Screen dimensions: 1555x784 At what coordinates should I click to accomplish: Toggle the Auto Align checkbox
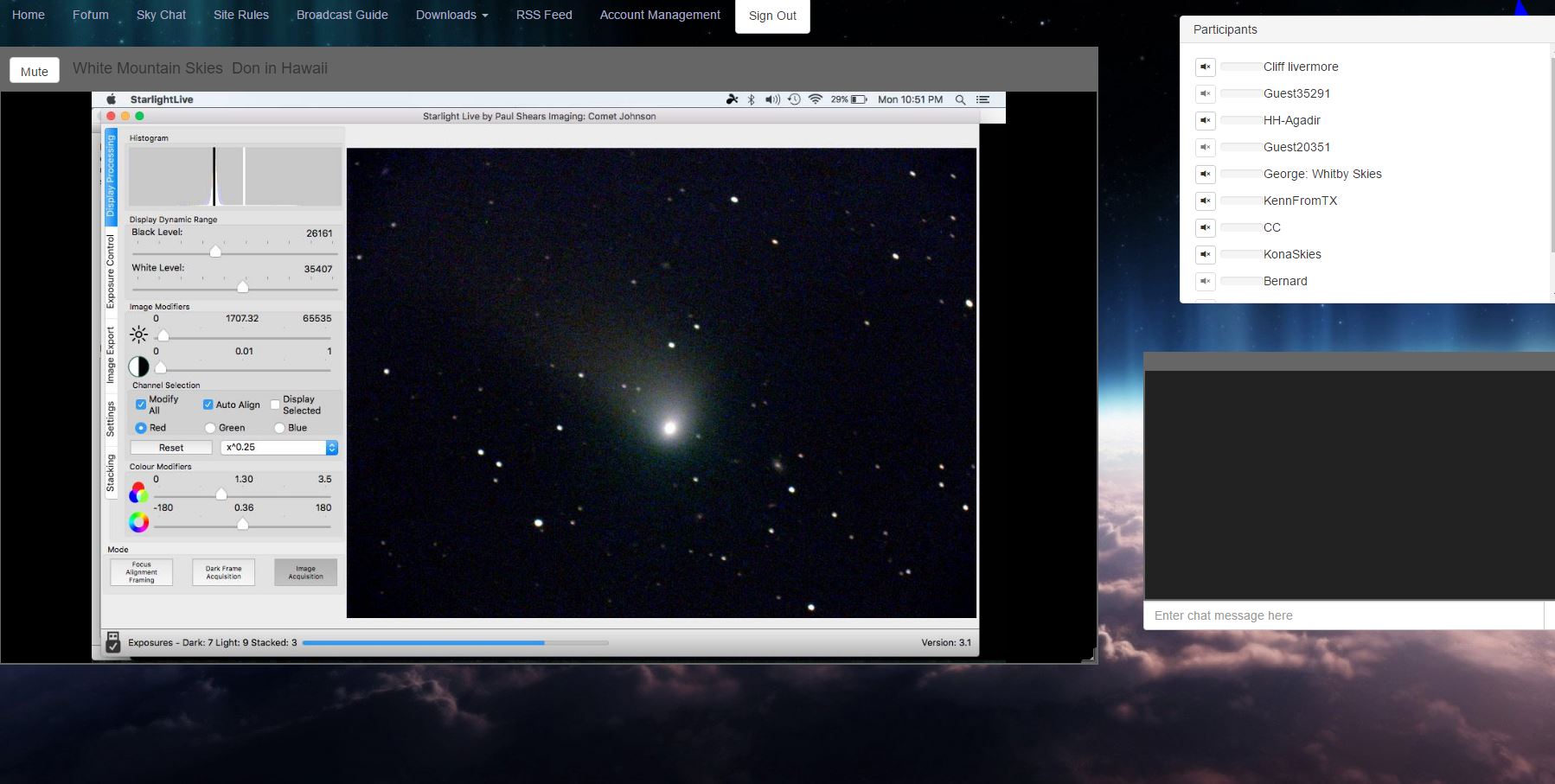208,405
